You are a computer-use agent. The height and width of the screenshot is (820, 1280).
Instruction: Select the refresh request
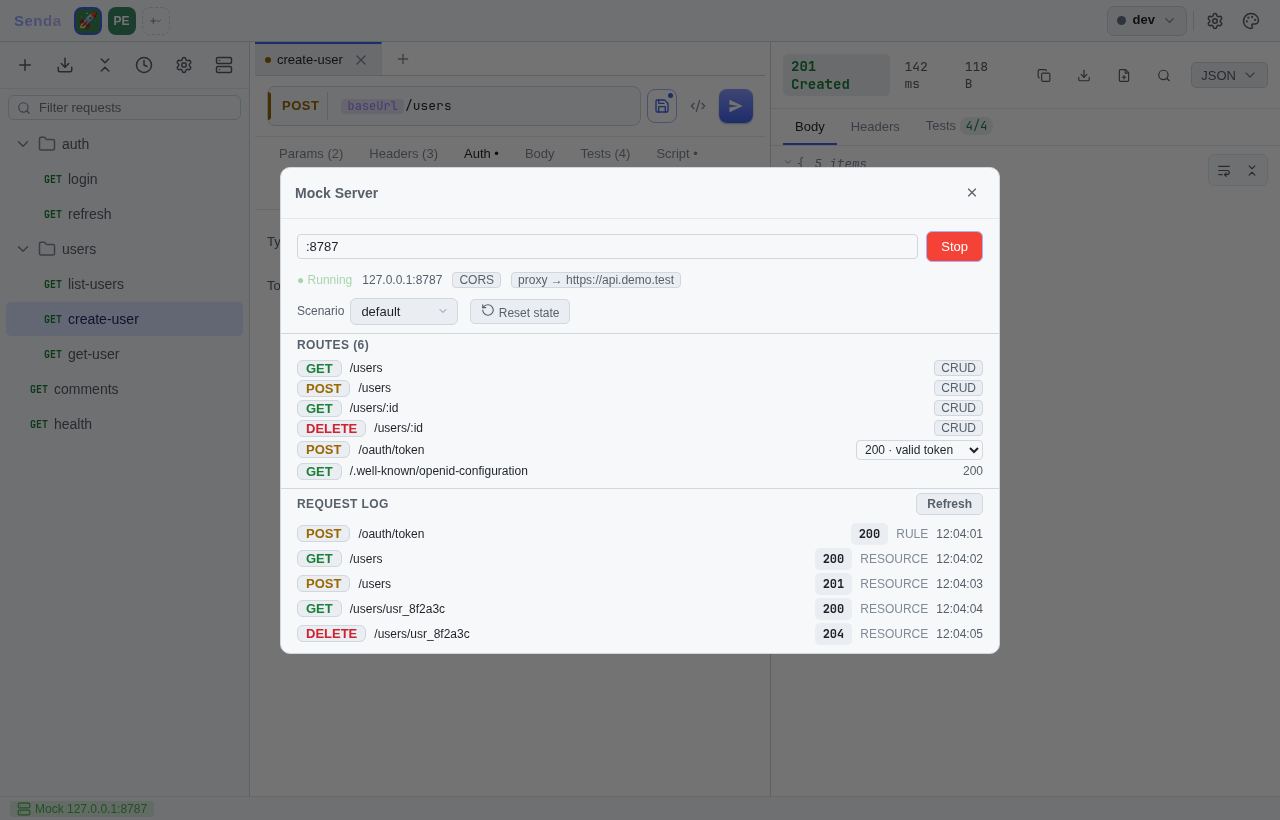click(124, 214)
